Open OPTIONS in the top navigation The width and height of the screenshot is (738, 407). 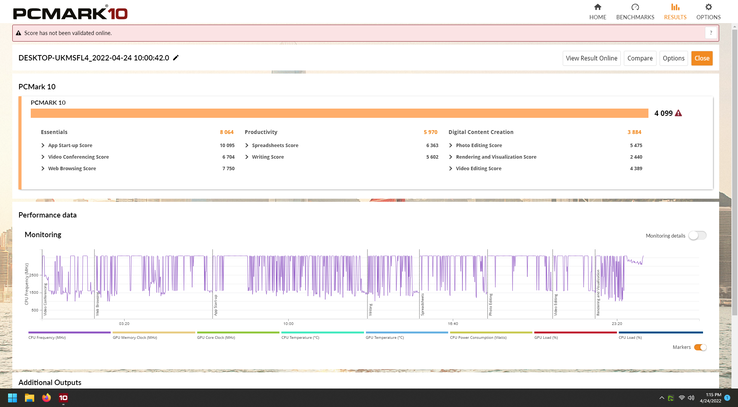tap(708, 12)
